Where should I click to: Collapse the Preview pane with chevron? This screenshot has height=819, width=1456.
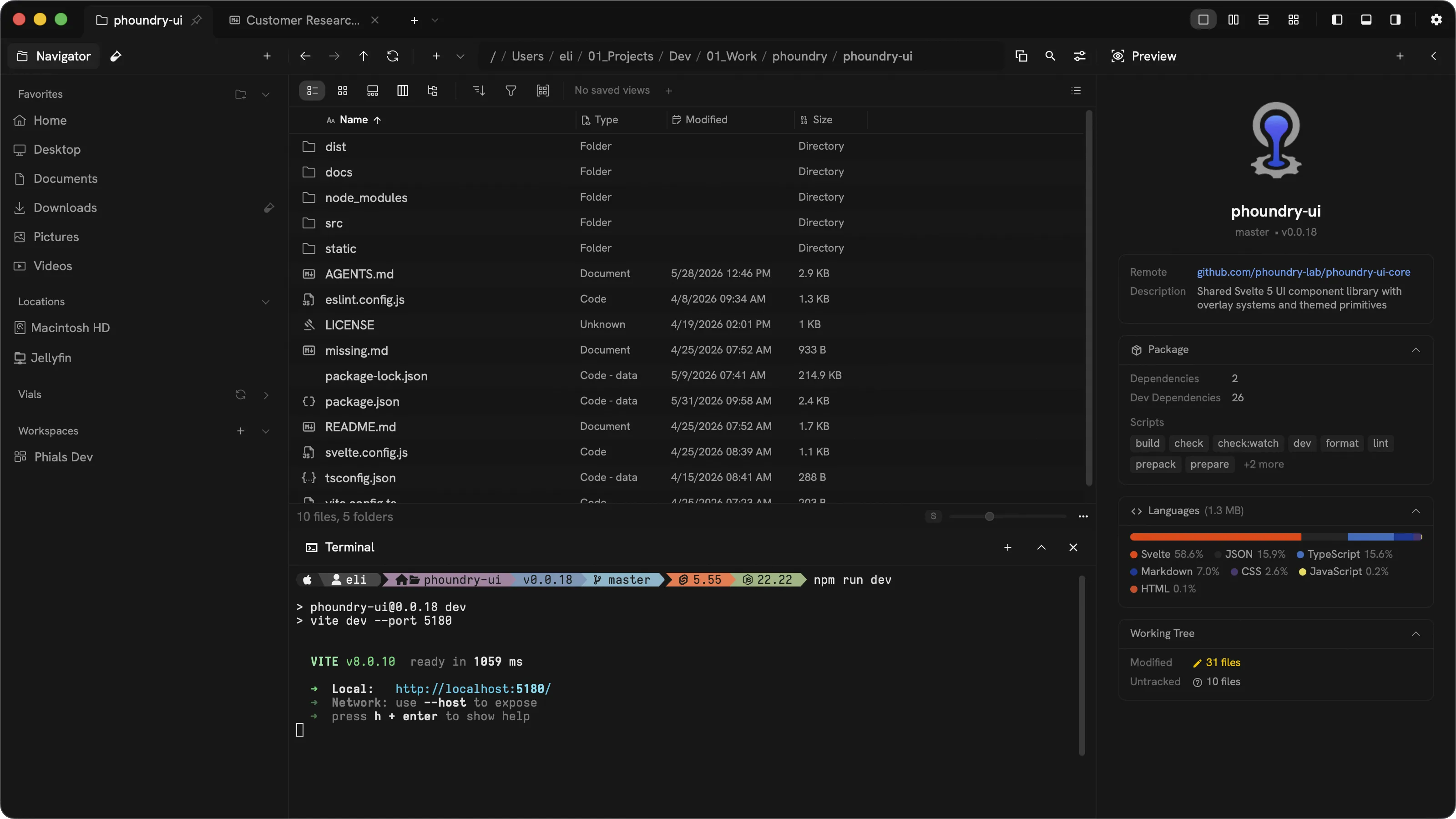1433,56
